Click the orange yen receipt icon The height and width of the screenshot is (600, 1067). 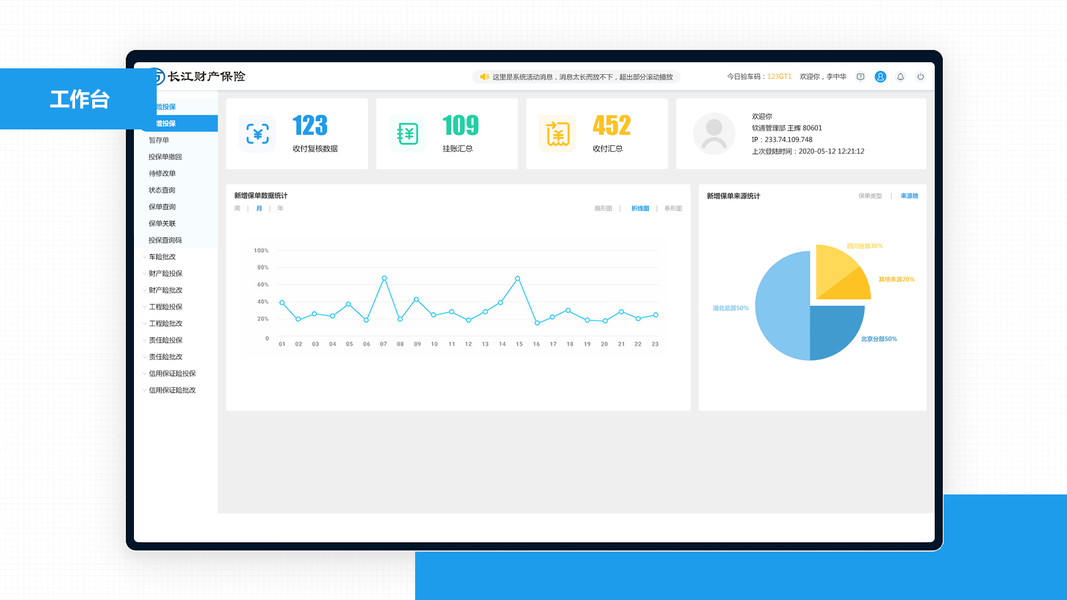557,133
